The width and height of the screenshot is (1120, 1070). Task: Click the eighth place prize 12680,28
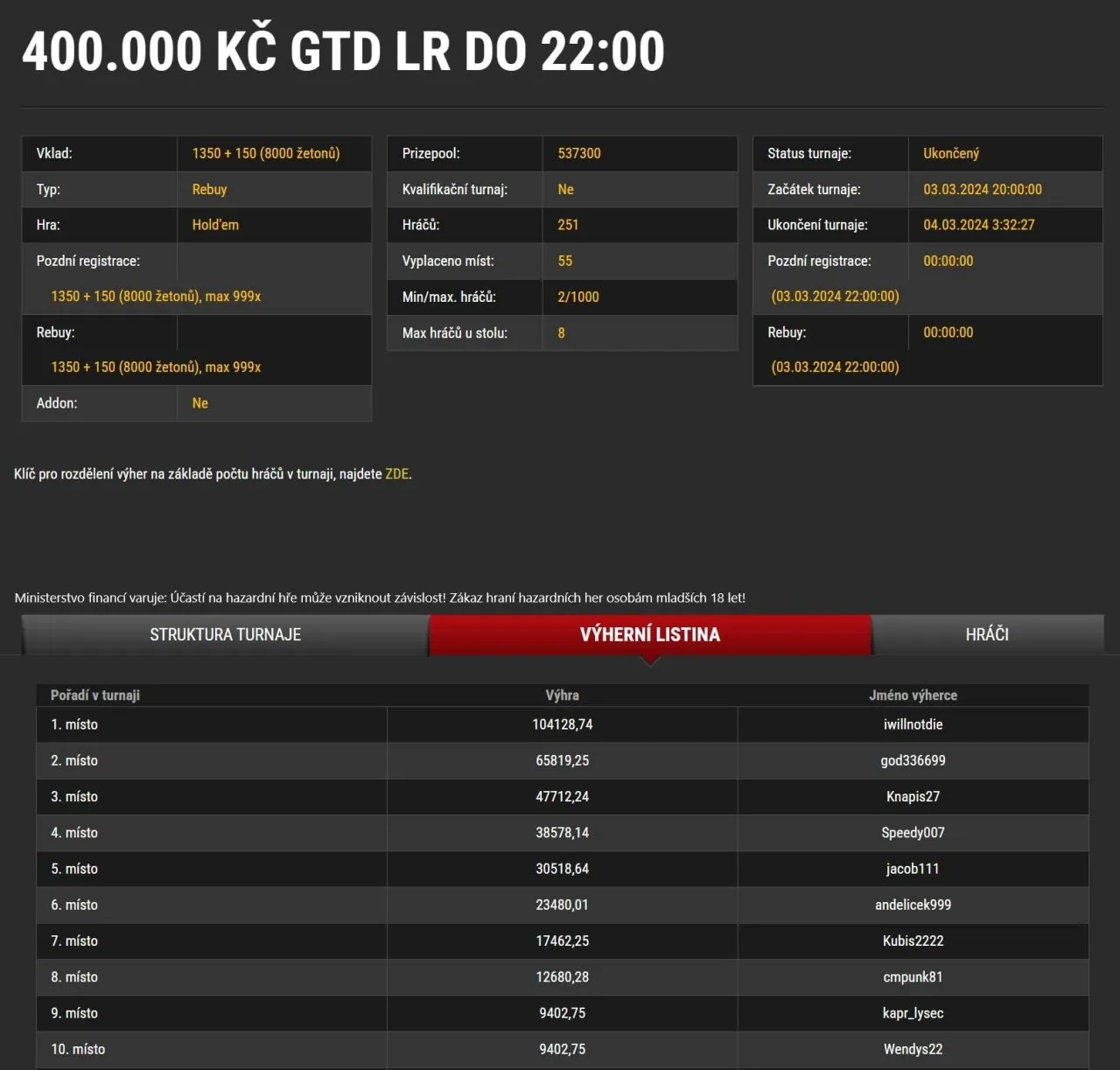[x=563, y=977]
